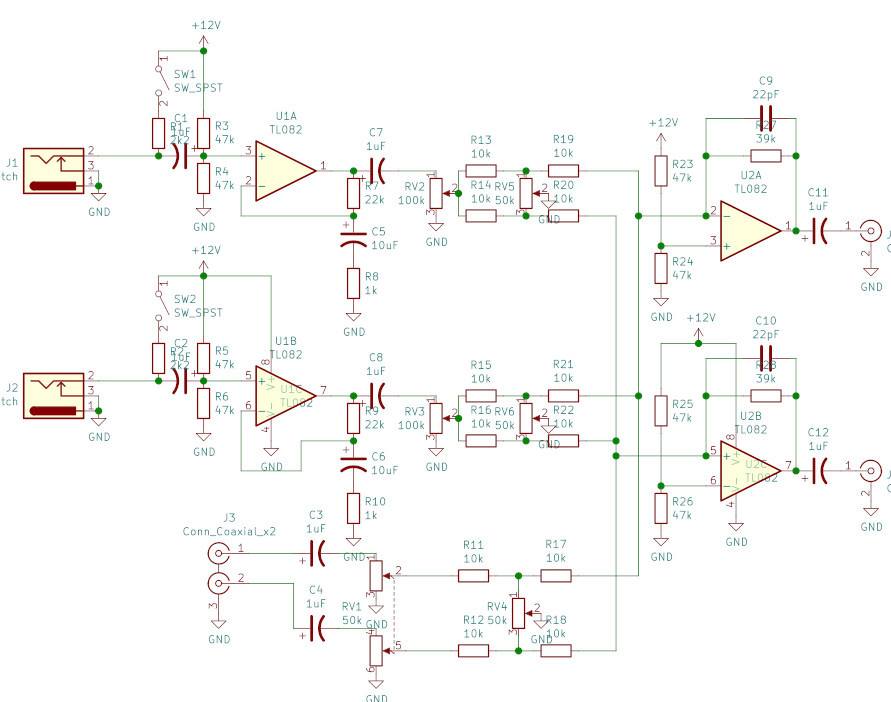Toggle the SW1 SW_SPST switch
The image size is (891, 702).
click(x=160, y=80)
